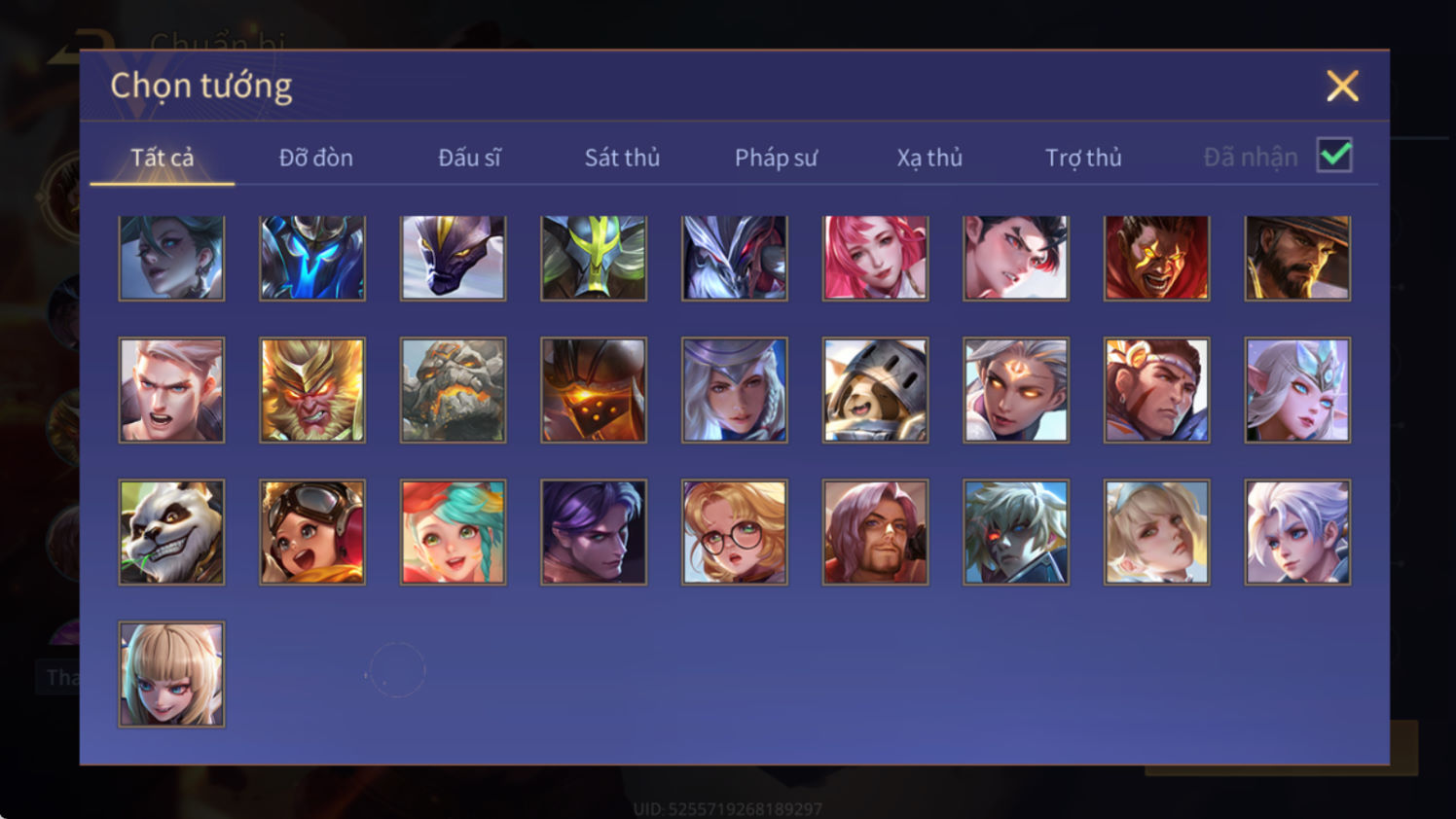
Task: Show the Sát thủ hero category
Action: click(622, 158)
